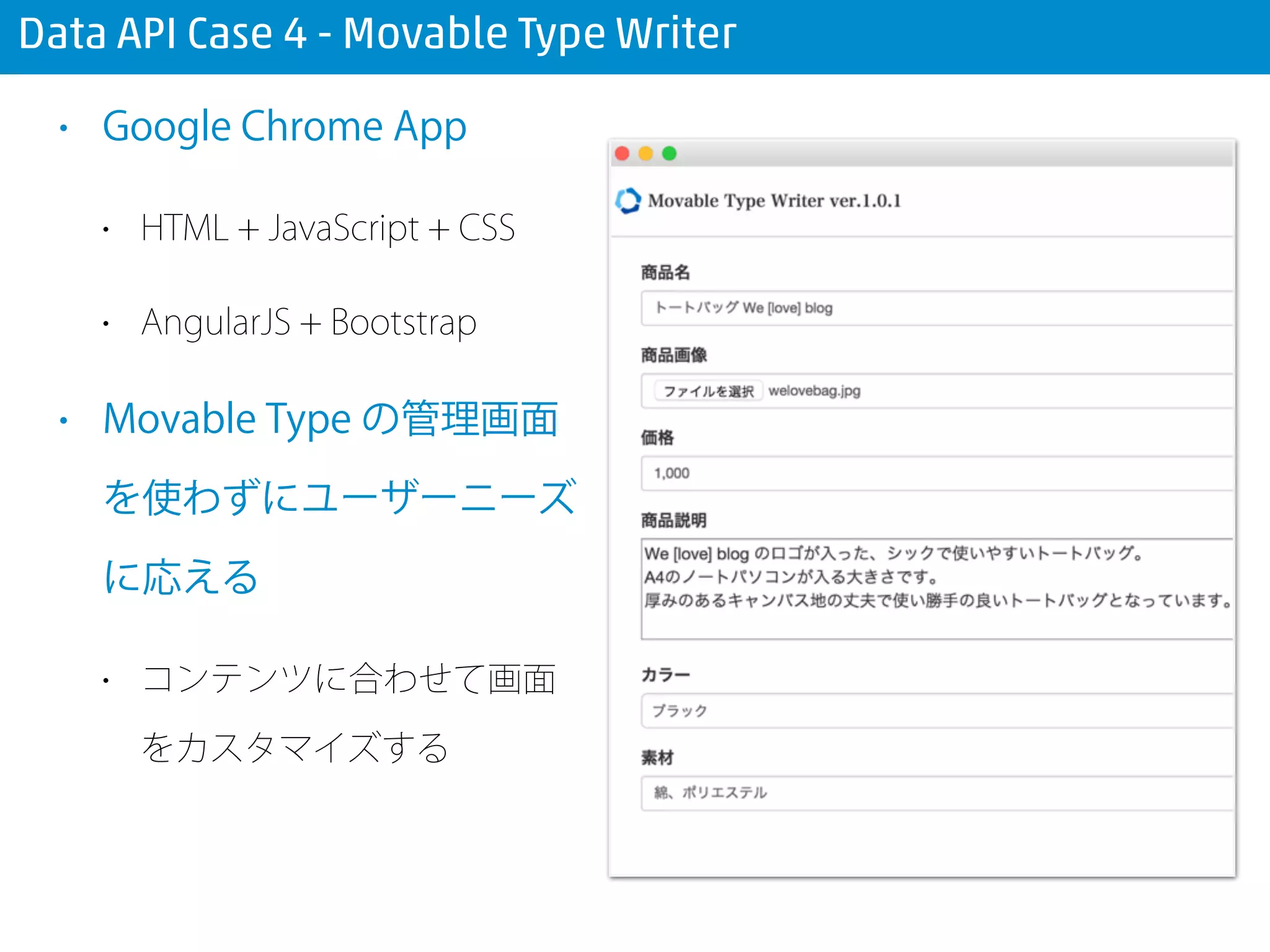Click the Movable Type Writer logo icon

click(x=628, y=201)
